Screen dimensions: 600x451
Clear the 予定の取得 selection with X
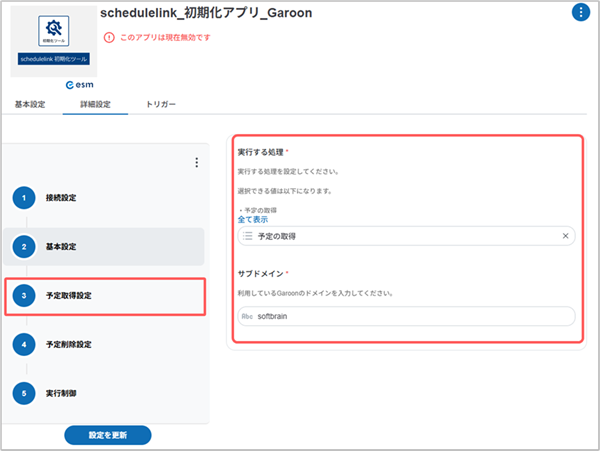click(x=565, y=236)
